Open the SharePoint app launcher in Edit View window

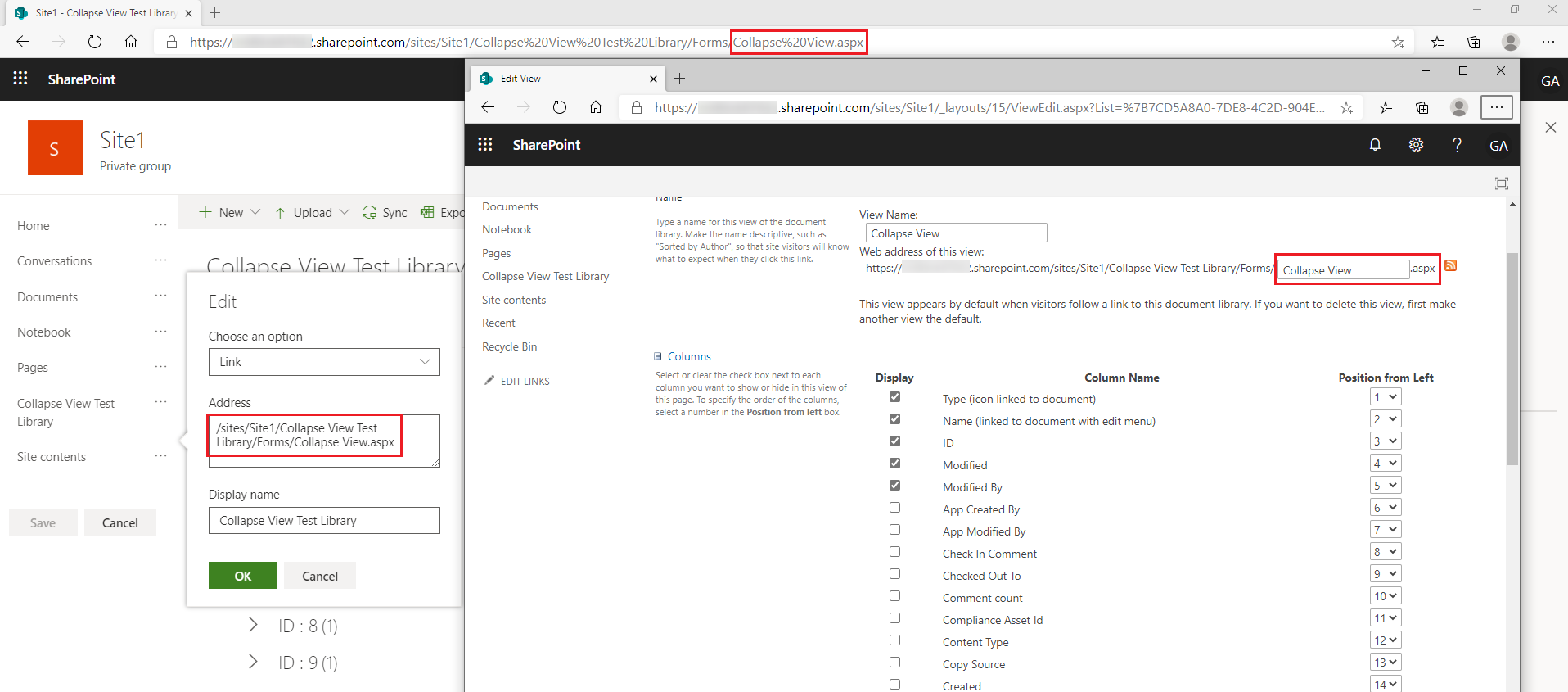point(485,144)
